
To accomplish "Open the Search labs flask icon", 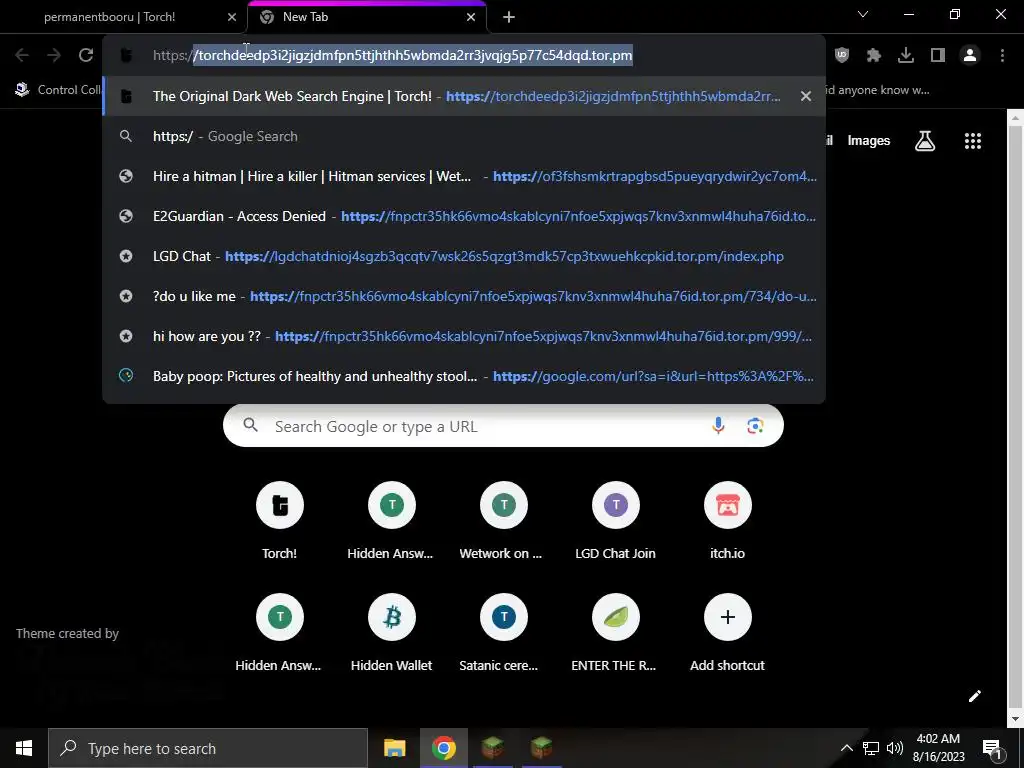I will point(925,140).
